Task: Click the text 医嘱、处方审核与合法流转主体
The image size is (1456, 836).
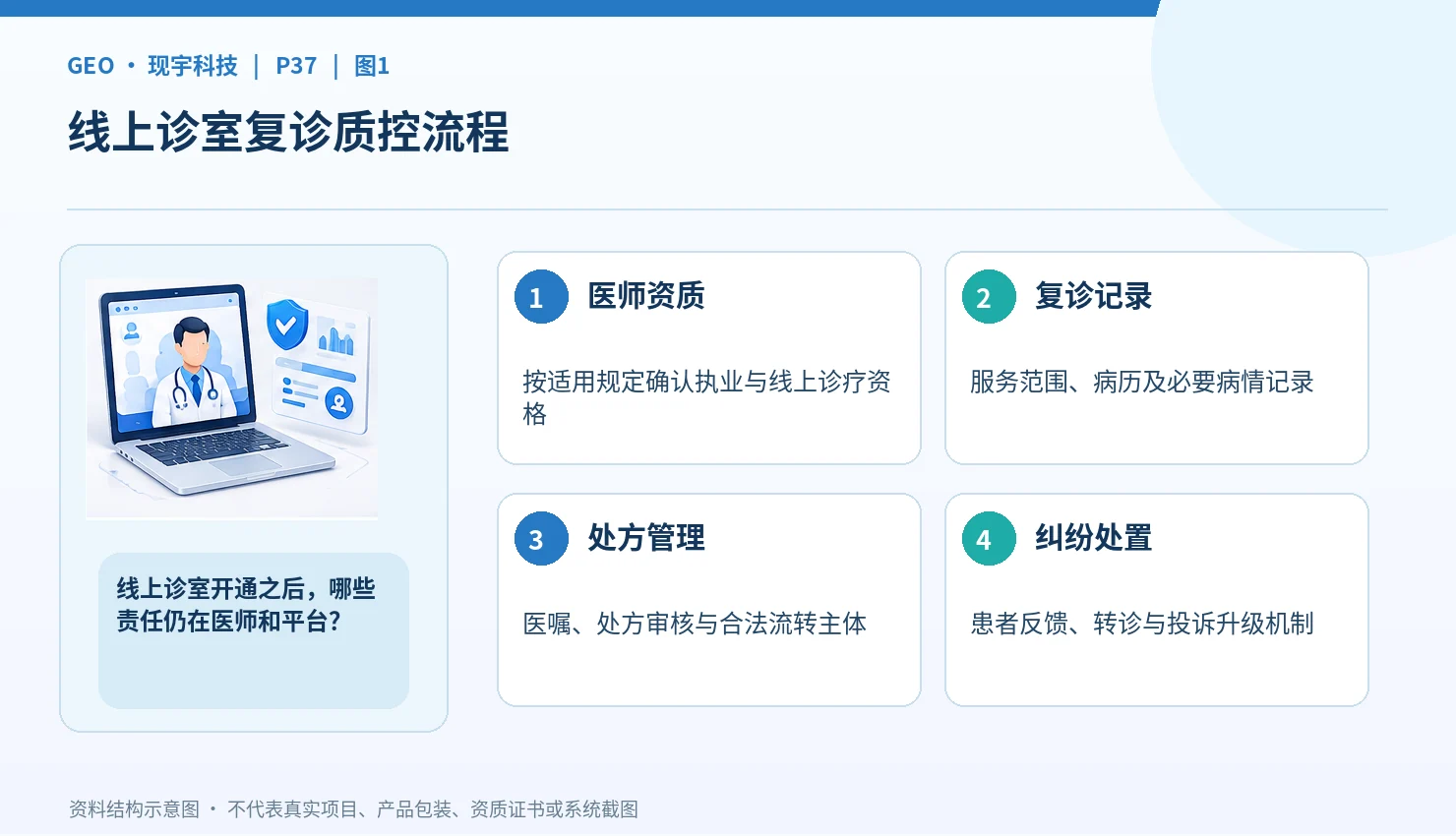Action: [x=695, y=624]
